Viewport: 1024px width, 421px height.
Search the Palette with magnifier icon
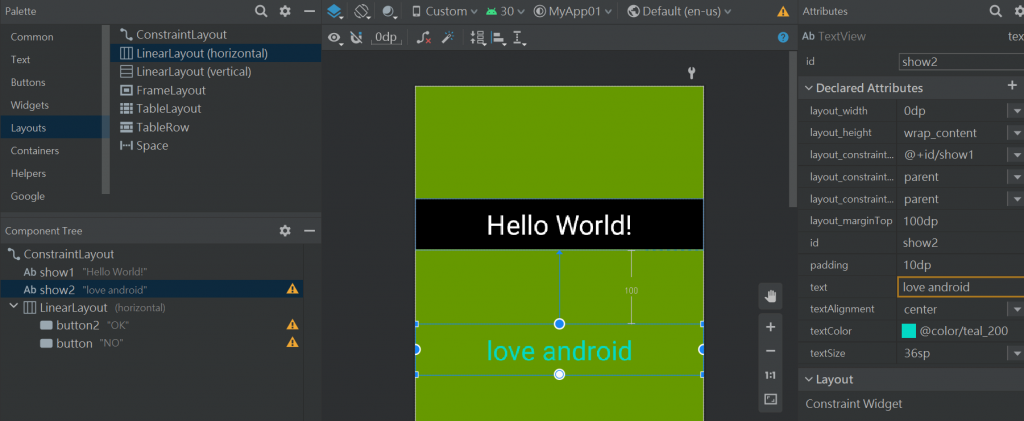(261, 11)
